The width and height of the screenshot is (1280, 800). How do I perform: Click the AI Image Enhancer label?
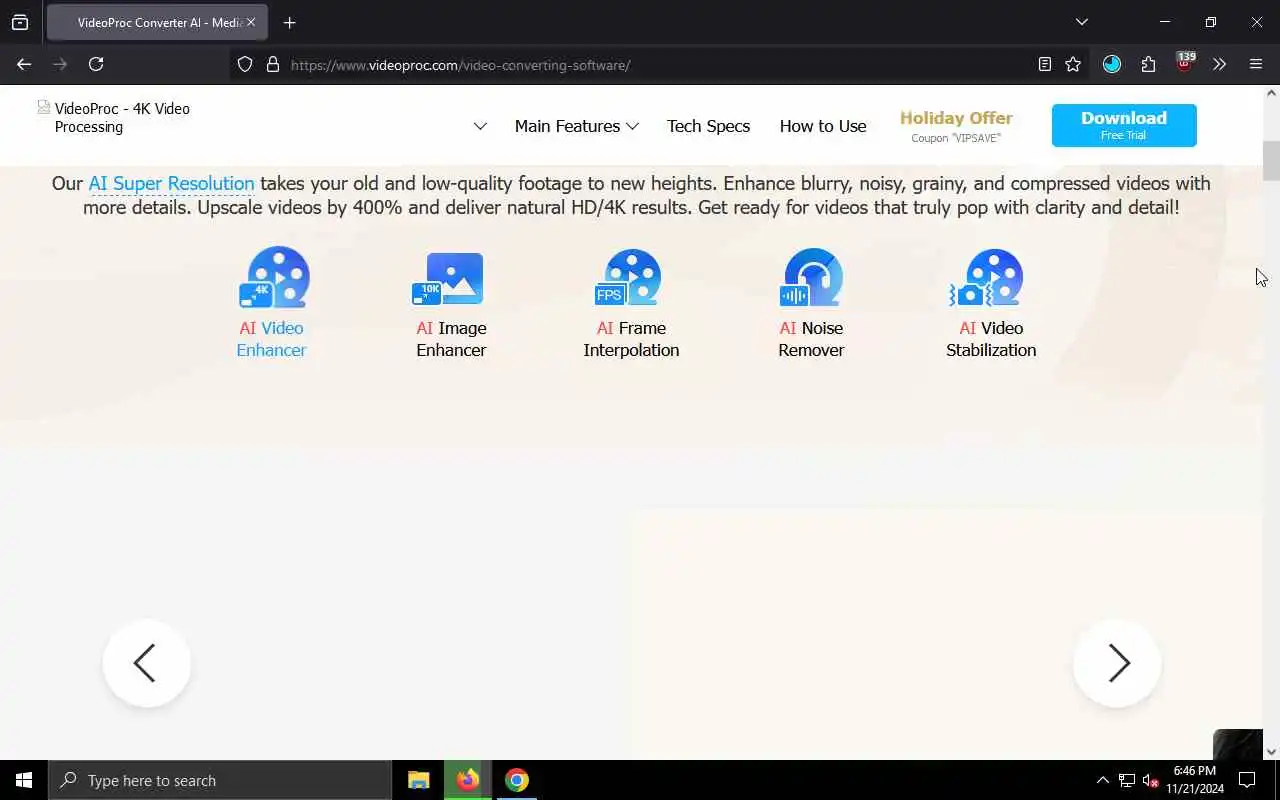(451, 339)
